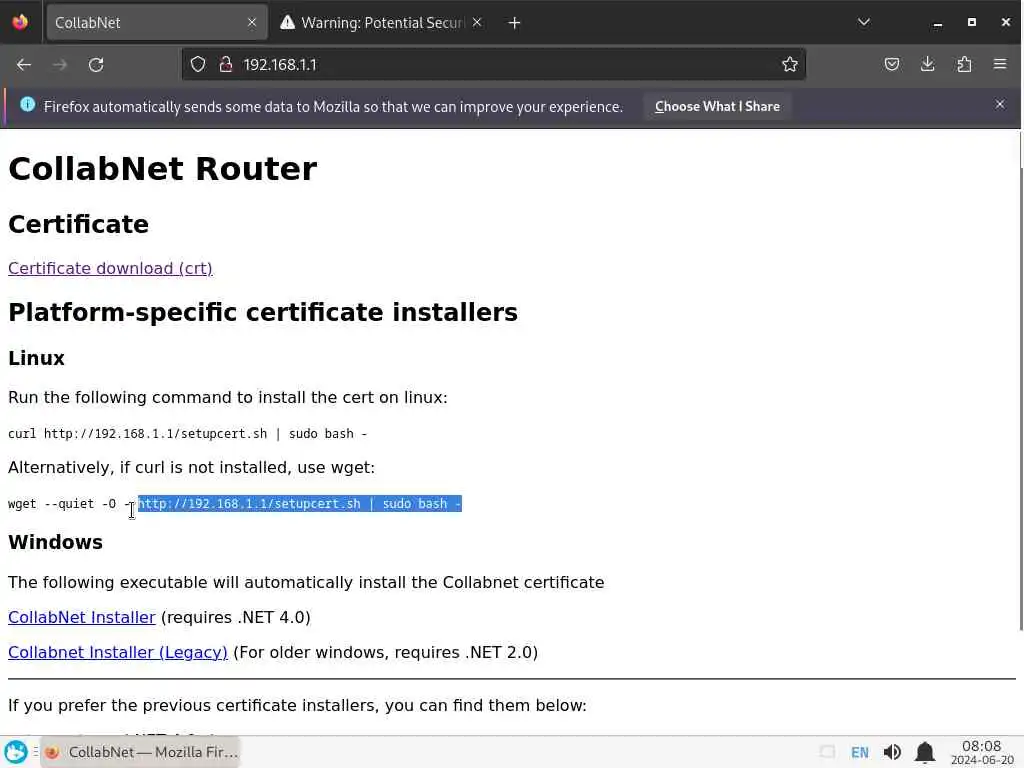The height and width of the screenshot is (768, 1024).
Task: Close the CollabNet tab
Action: pyautogui.click(x=252, y=22)
